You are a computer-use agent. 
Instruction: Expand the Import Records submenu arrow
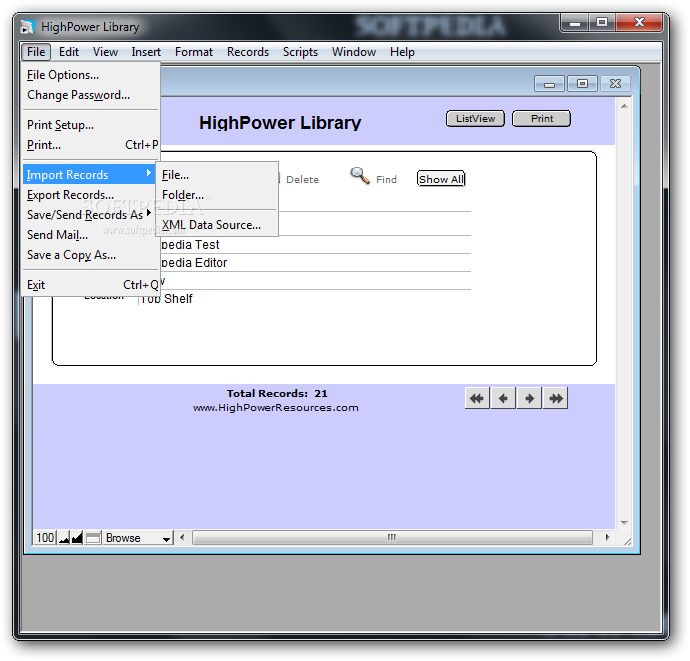click(149, 173)
